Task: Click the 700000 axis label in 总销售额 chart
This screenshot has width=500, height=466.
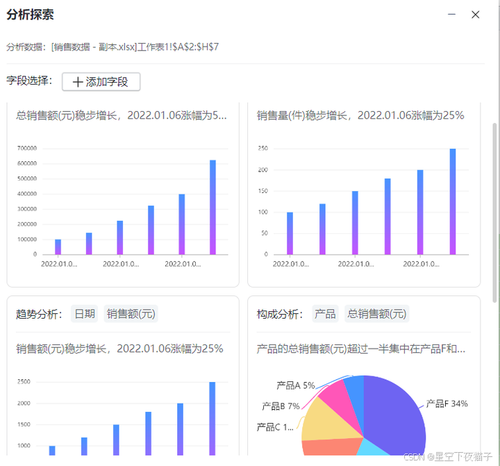Action: coord(27,148)
